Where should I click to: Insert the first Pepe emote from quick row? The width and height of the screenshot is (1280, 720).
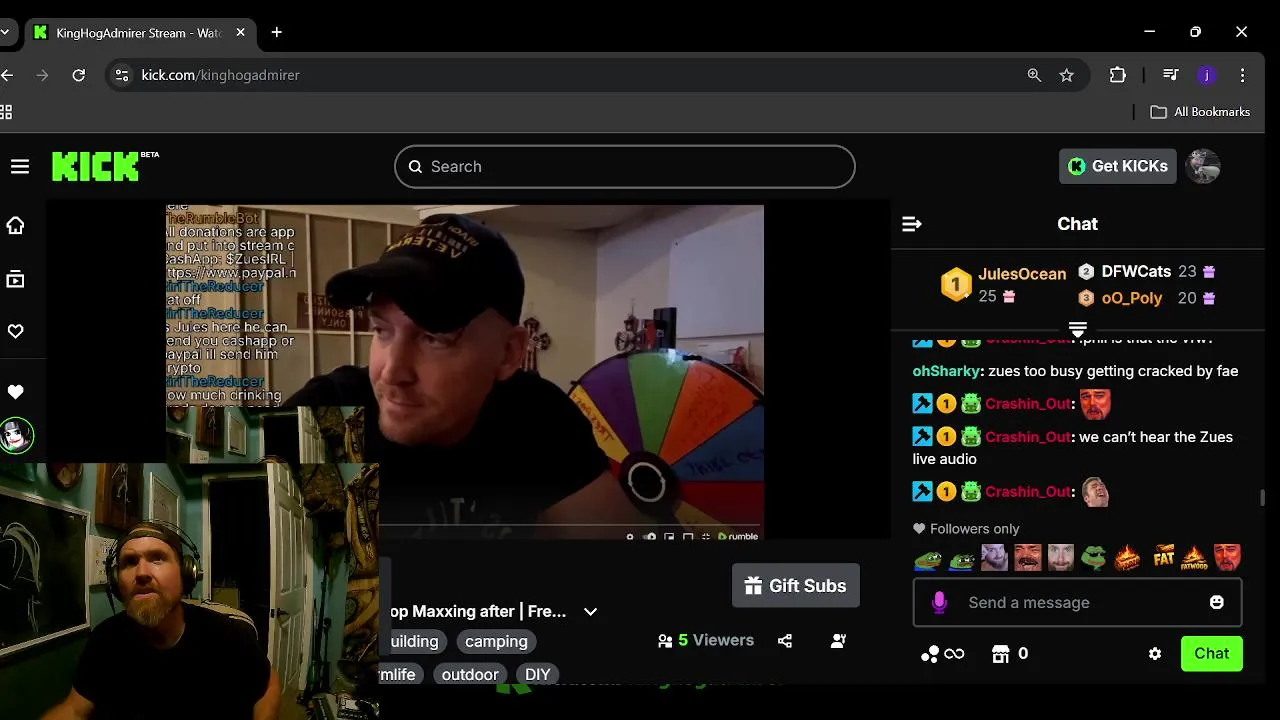(x=928, y=558)
